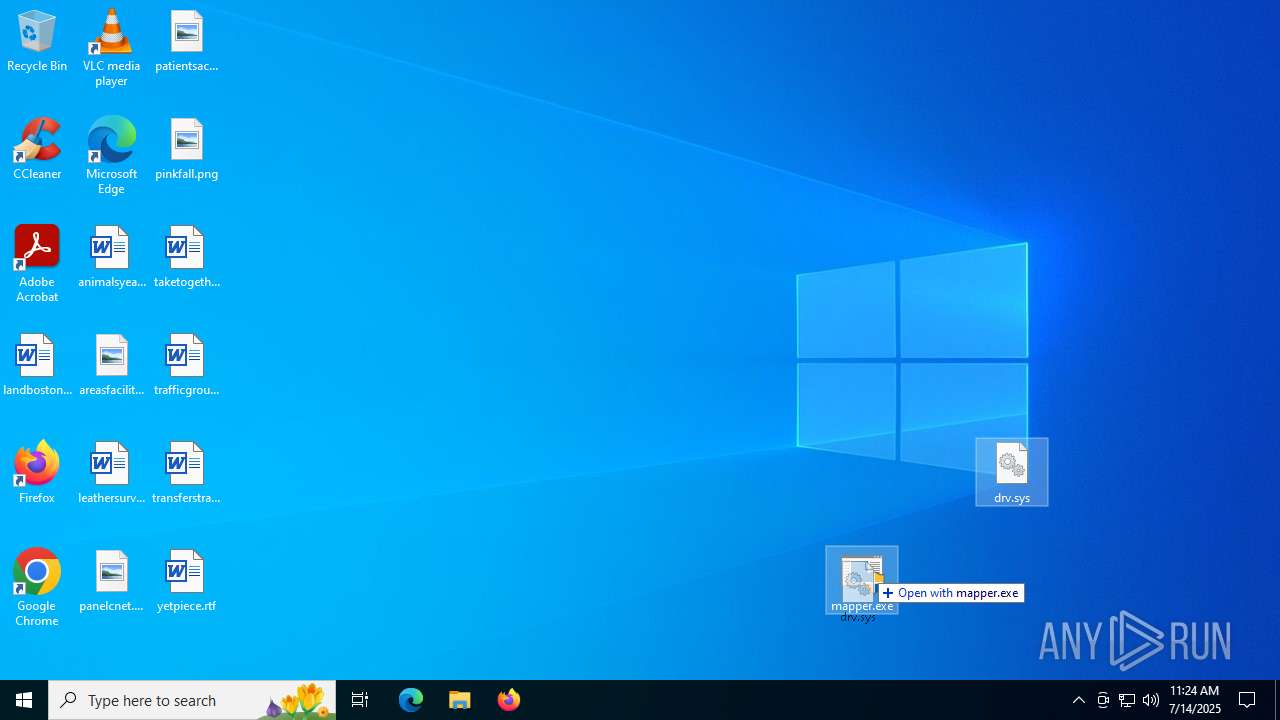This screenshot has height=720, width=1280.
Task: Open the network status tray icon
Action: [x=1127, y=700]
